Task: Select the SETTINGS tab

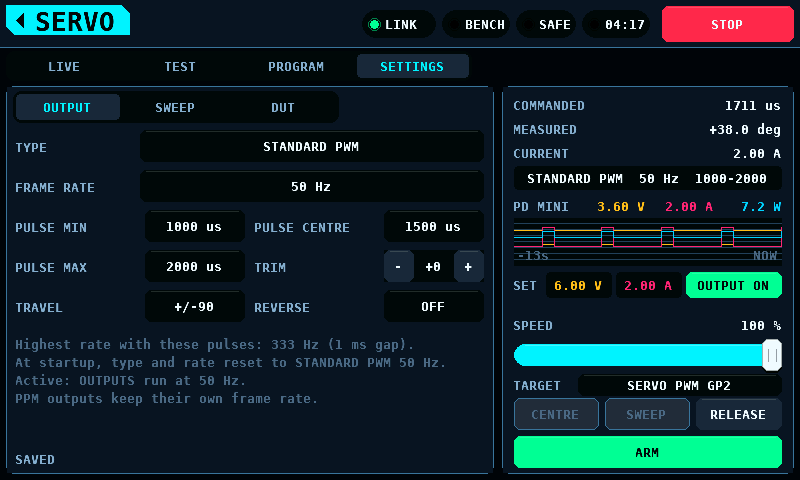Action: coord(412,66)
